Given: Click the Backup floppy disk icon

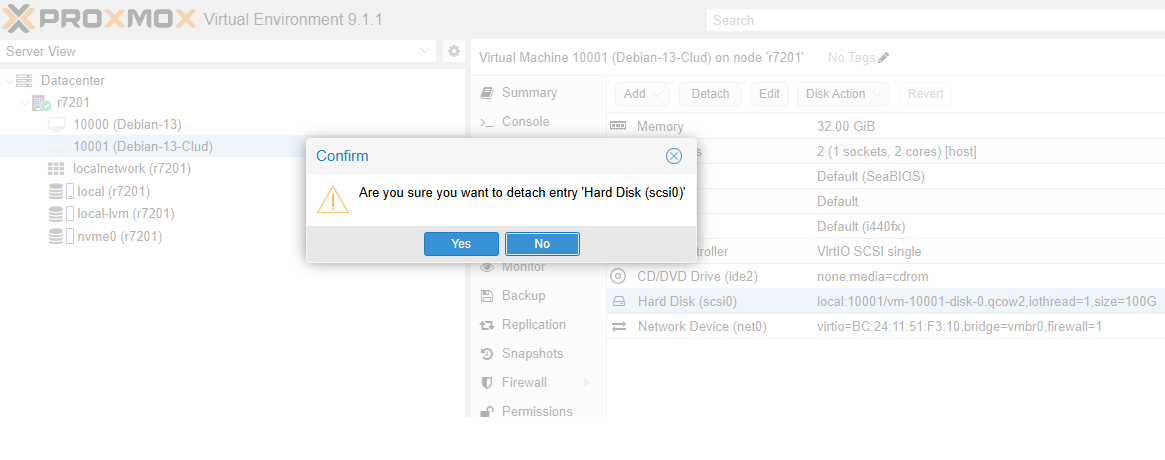Looking at the screenshot, I should pyautogui.click(x=487, y=296).
